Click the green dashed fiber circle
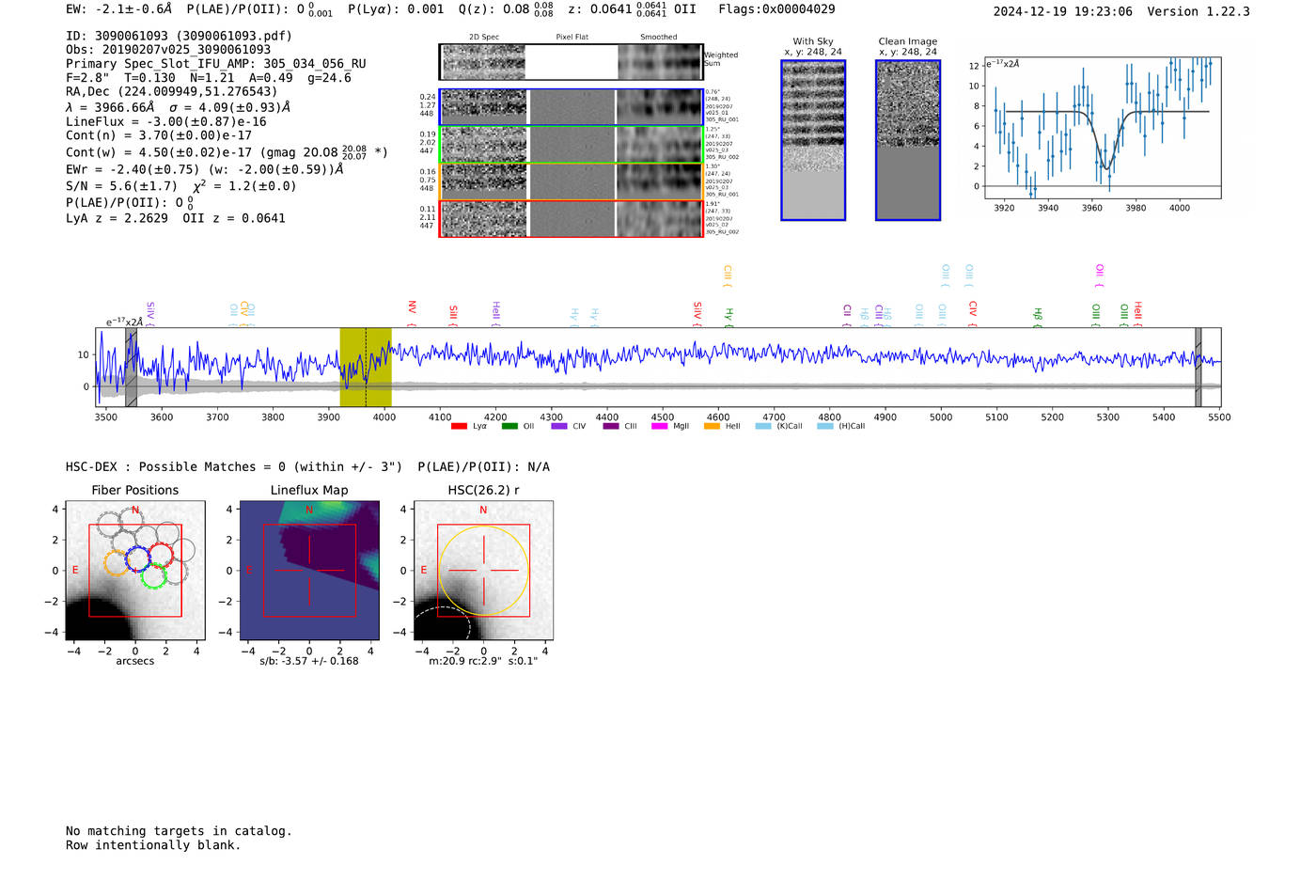Viewport: 1316px width, 896px height. tap(153, 576)
